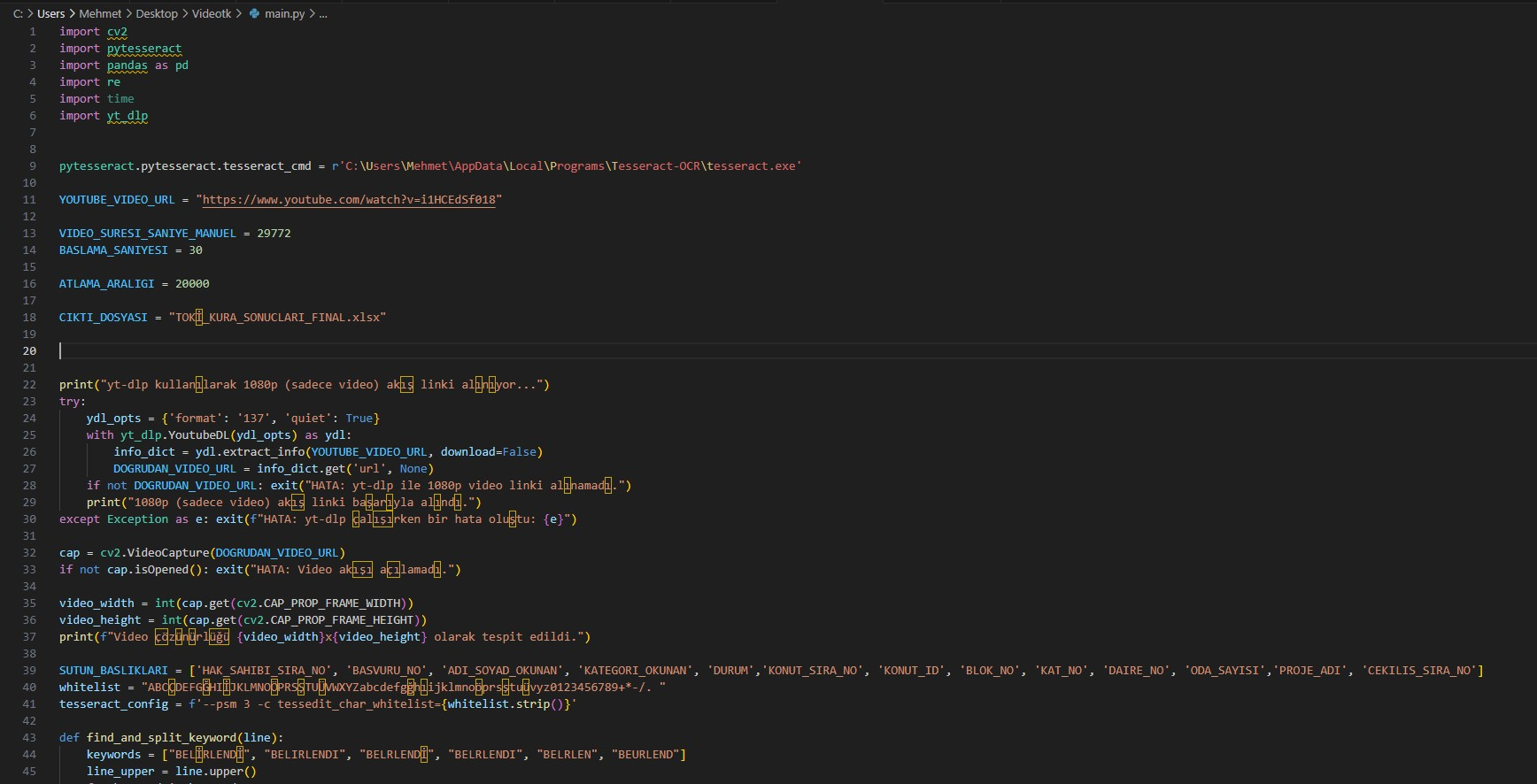Screen dimensions: 1537x784
Task: Open the main.py breadcrumb item
Action: tap(284, 14)
